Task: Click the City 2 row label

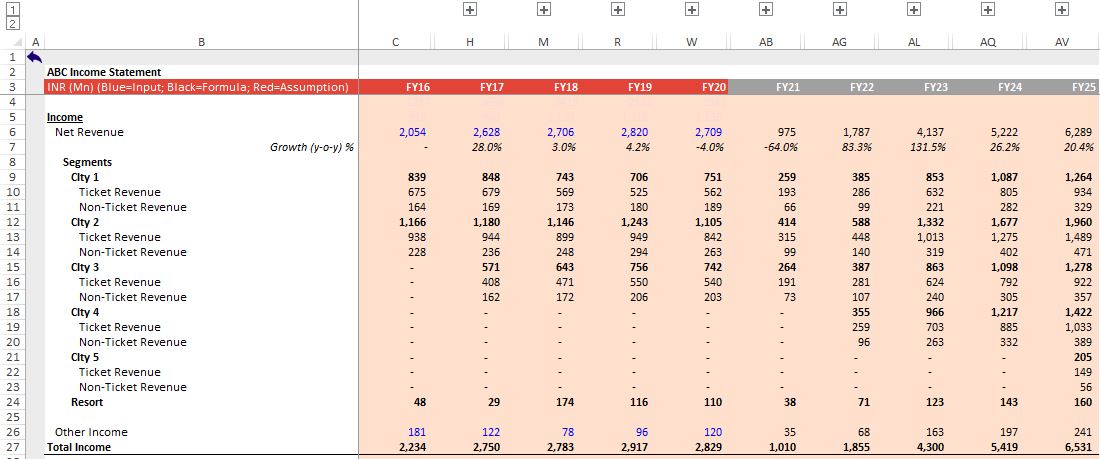Action: (x=85, y=222)
